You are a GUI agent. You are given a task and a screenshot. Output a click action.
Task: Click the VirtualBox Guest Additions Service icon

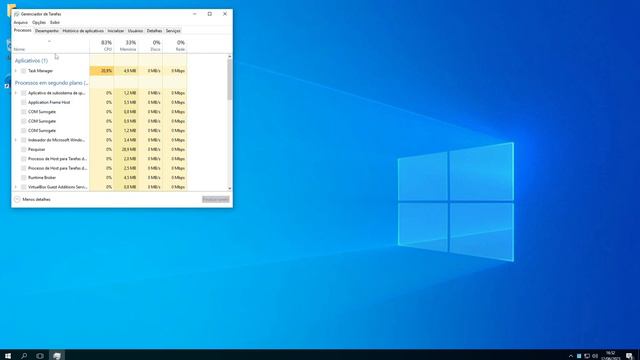(24, 187)
